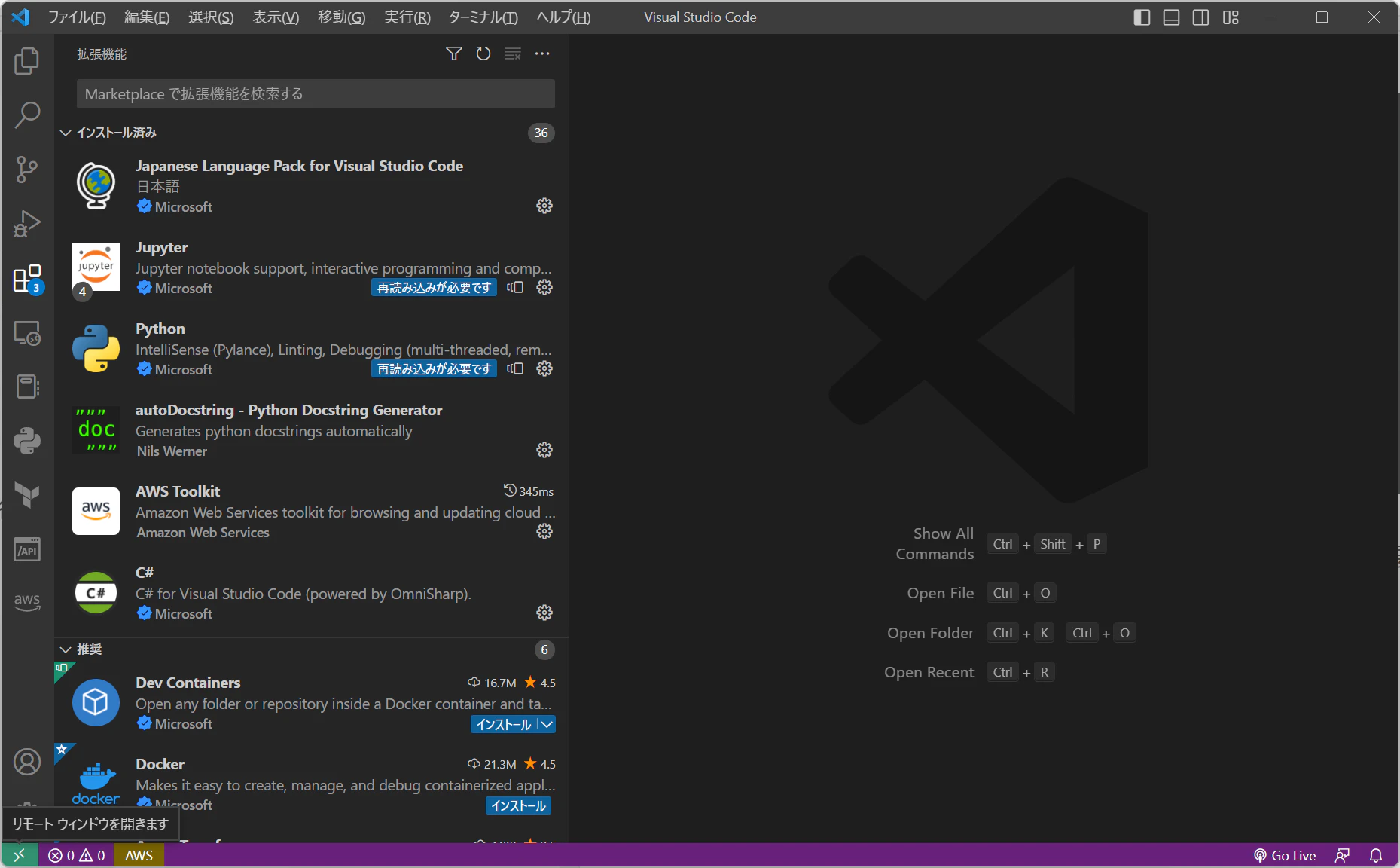Open the Docker extension logo

tap(96, 784)
